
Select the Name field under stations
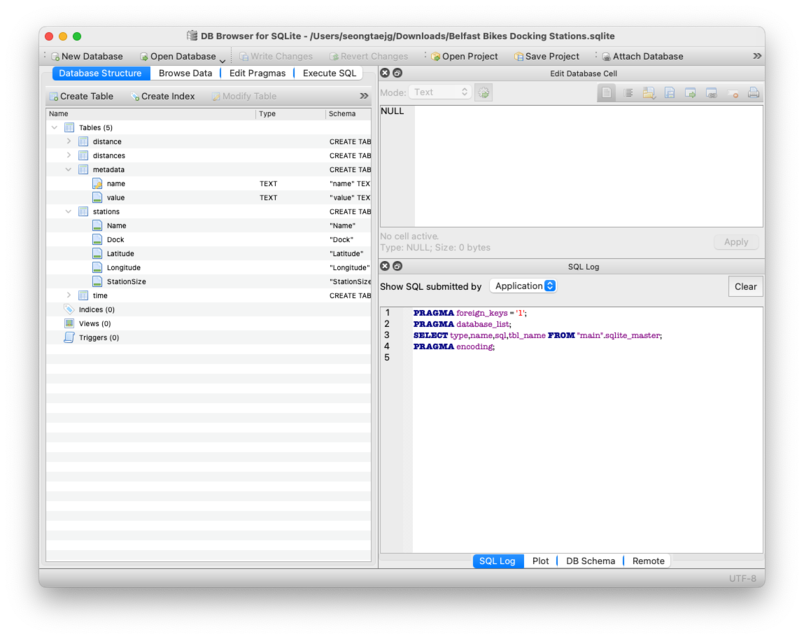[x=209, y=225]
